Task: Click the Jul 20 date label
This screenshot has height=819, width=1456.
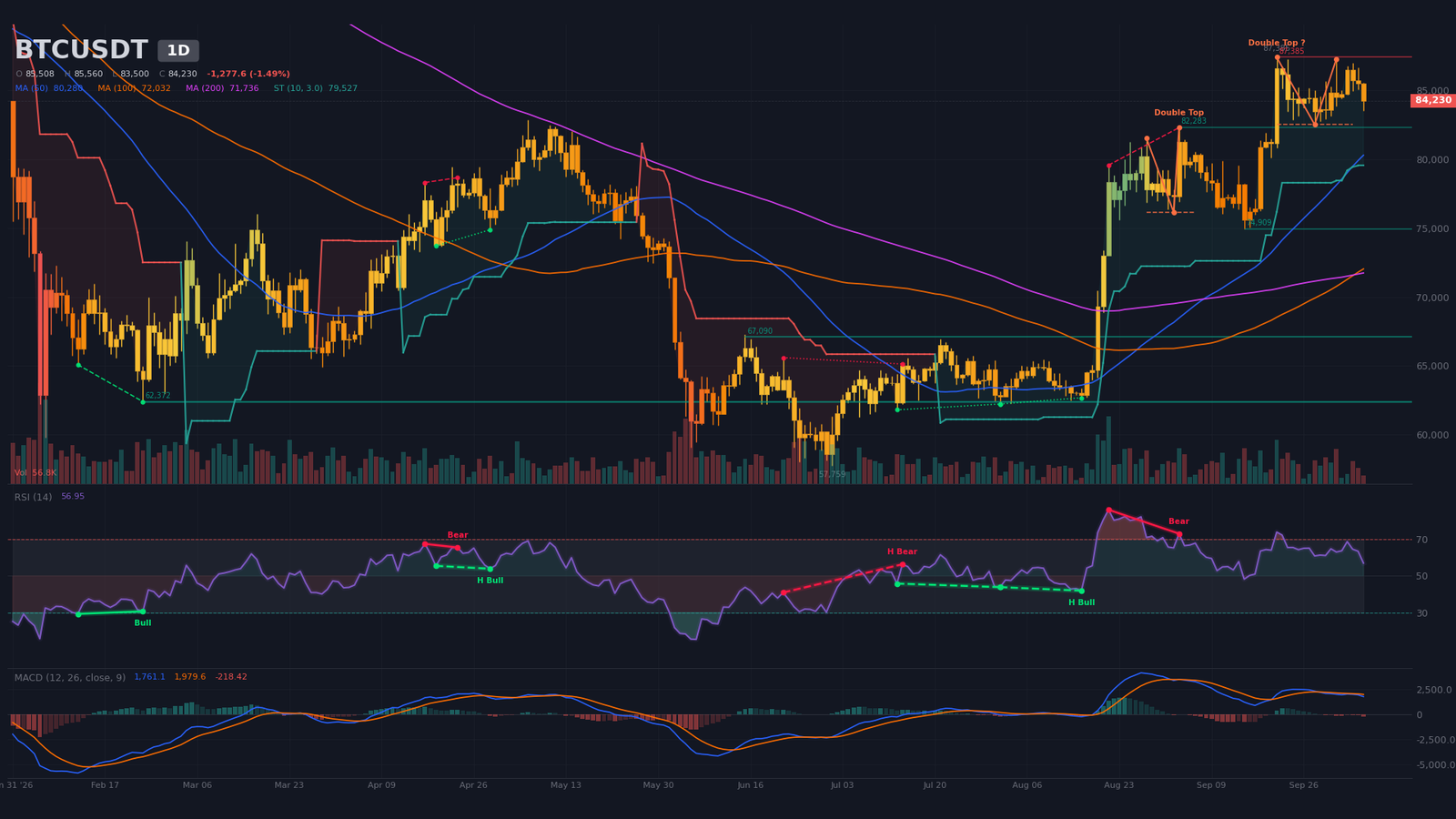Action: [x=935, y=784]
